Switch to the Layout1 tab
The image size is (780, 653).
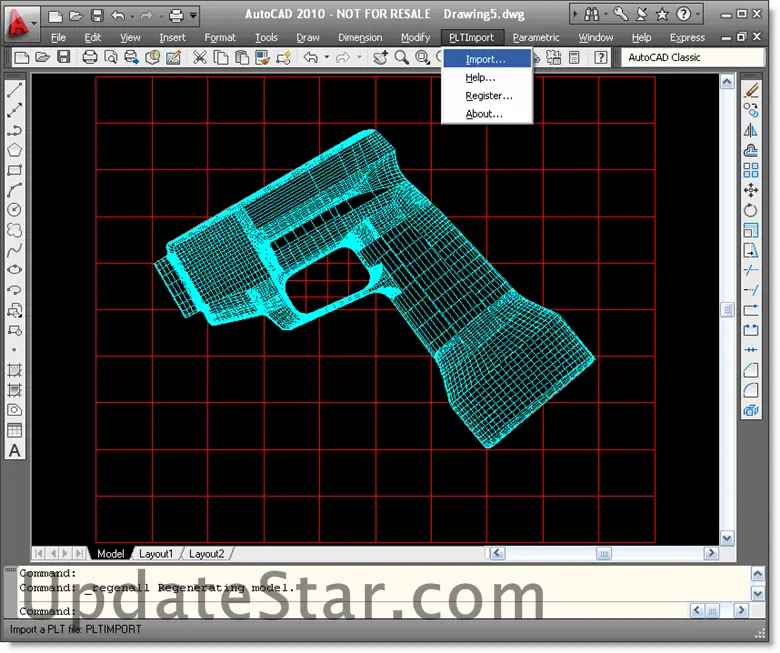[156, 554]
